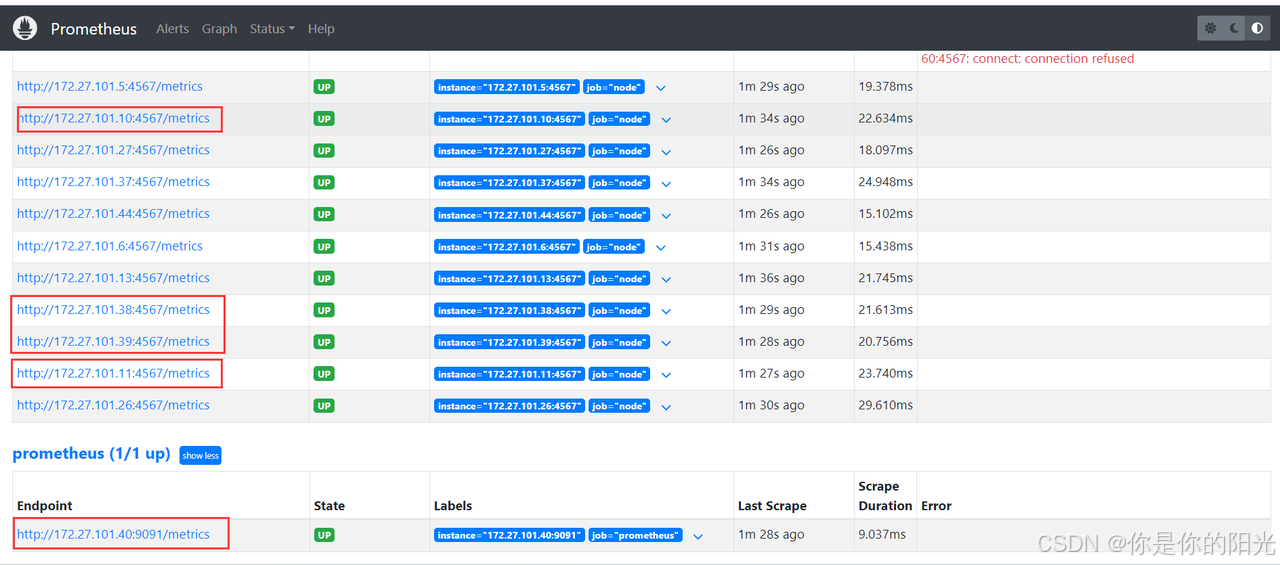The height and width of the screenshot is (565, 1280).
Task: Click the instance="172.27.101.5:4567" label badge
Action: pyautogui.click(x=506, y=87)
